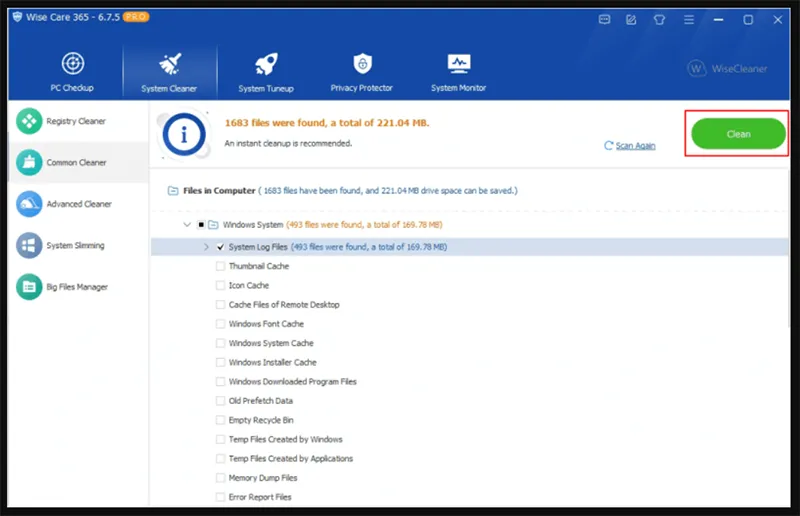The height and width of the screenshot is (516, 800).
Task: Click the vertical scrollbar of file list
Action: click(x=789, y=250)
